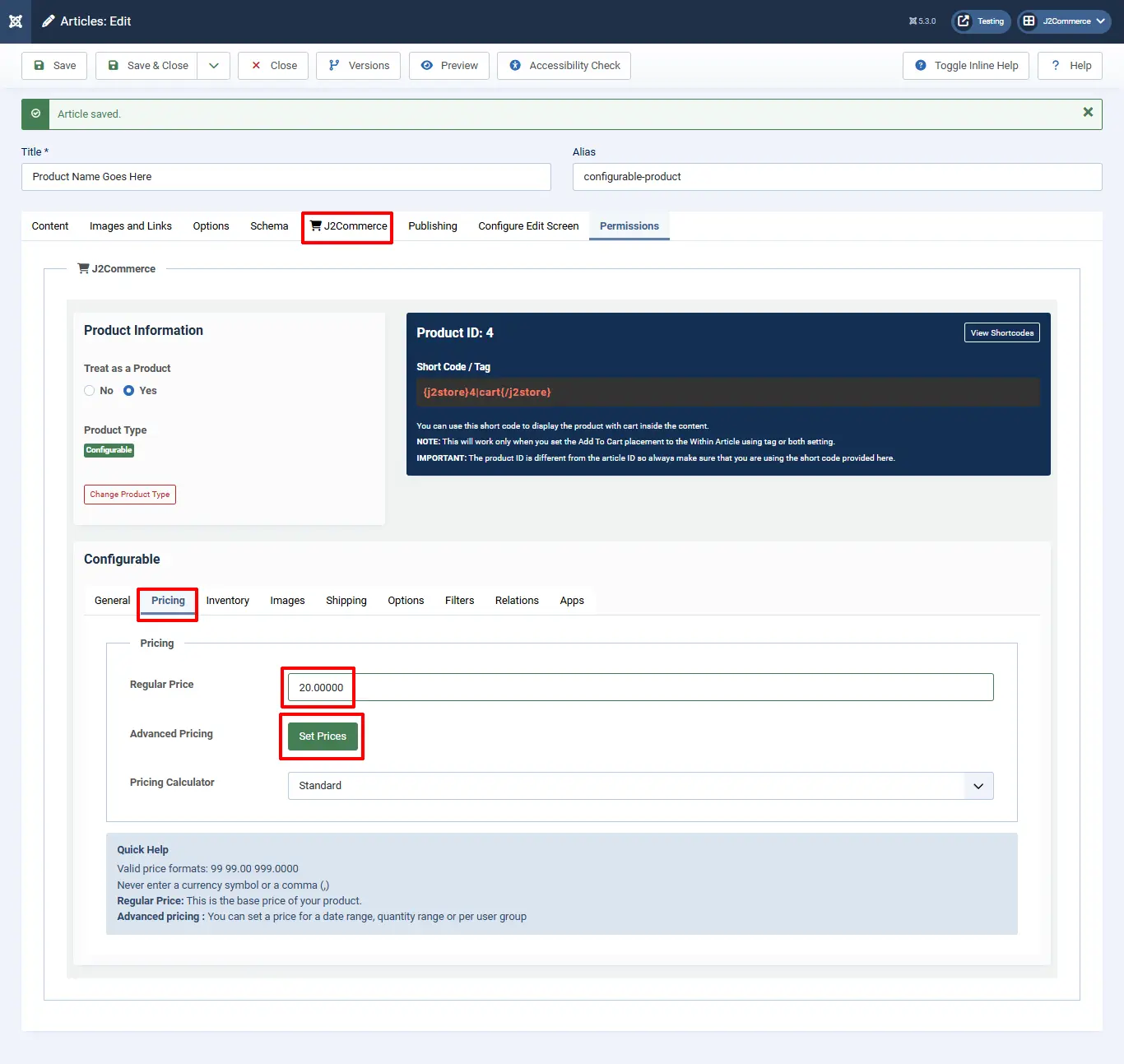Viewport: 1124px width, 1064px height.
Task: Open the Relations tab
Action: click(517, 601)
